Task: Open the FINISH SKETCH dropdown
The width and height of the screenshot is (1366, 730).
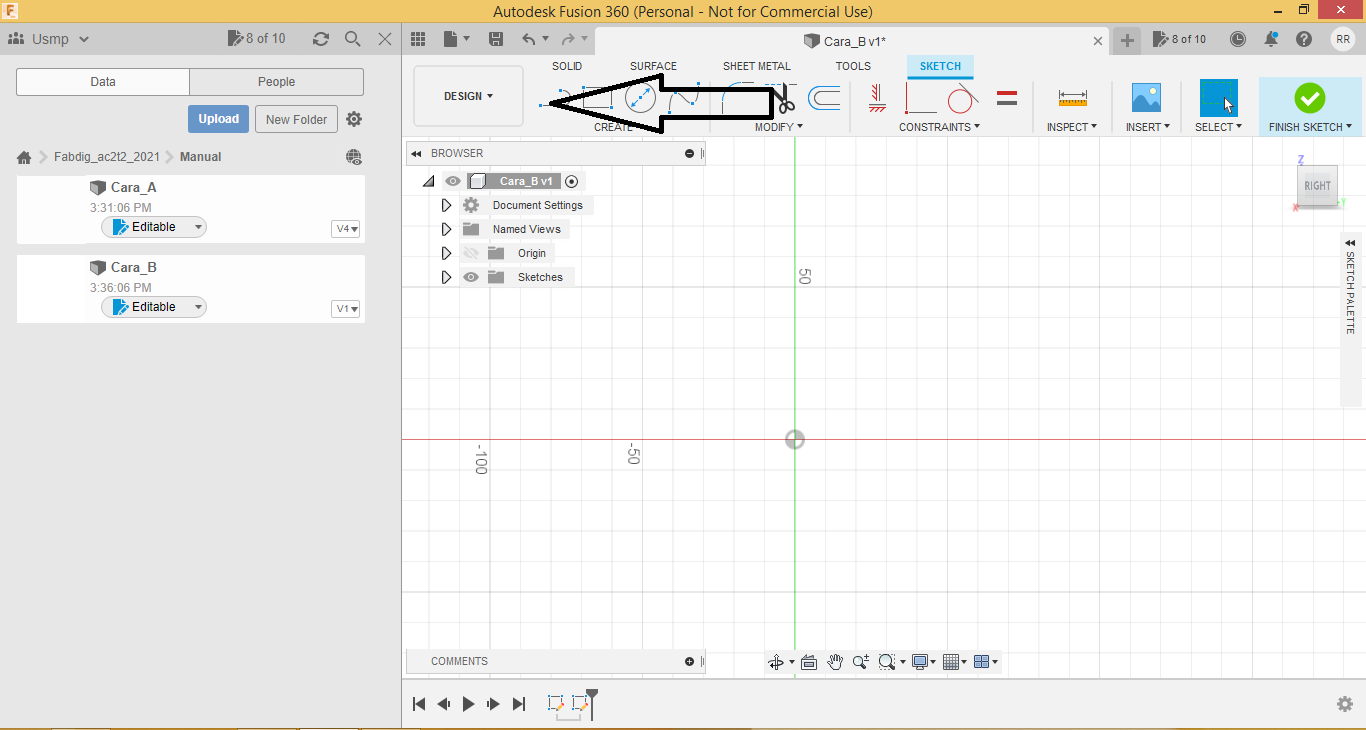Action: tap(1310, 127)
